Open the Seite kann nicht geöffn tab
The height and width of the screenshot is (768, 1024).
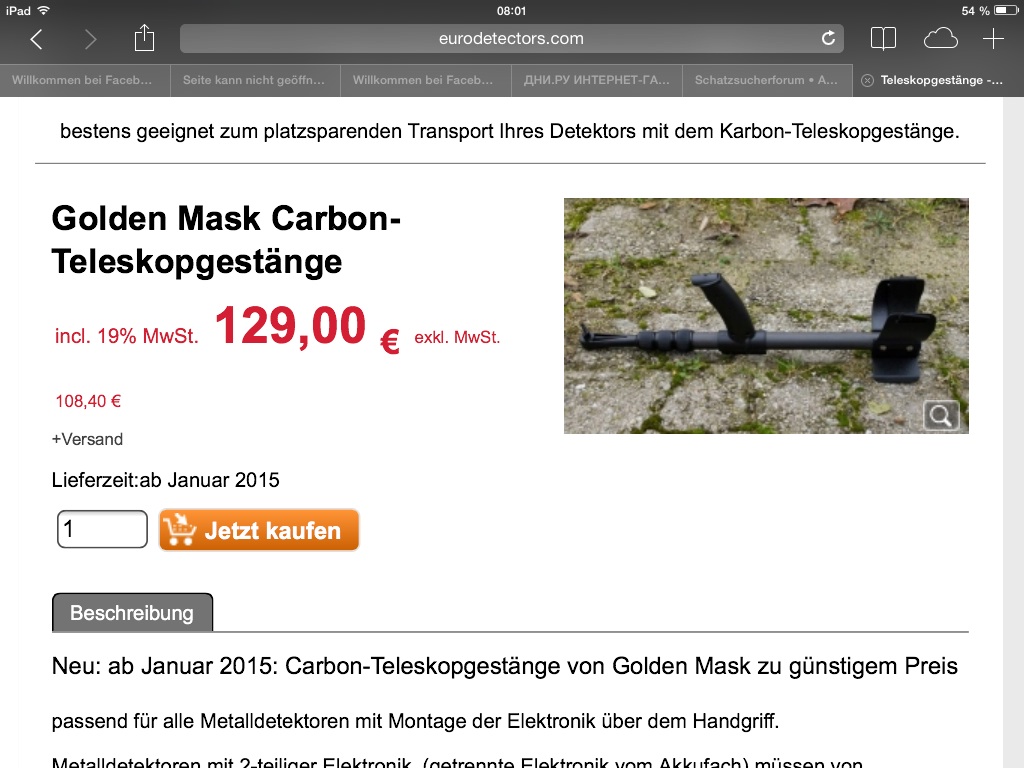[255, 80]
